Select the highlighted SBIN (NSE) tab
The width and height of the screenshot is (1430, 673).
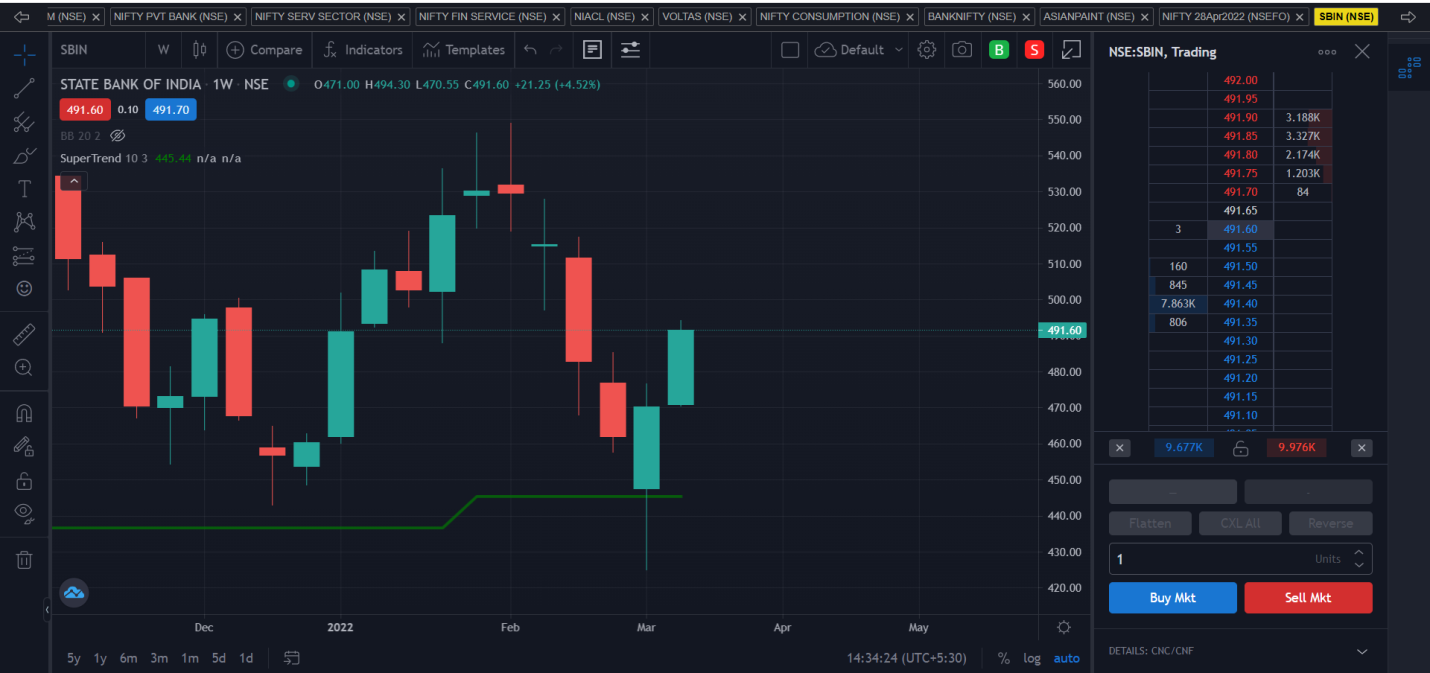click(1347, 17)
